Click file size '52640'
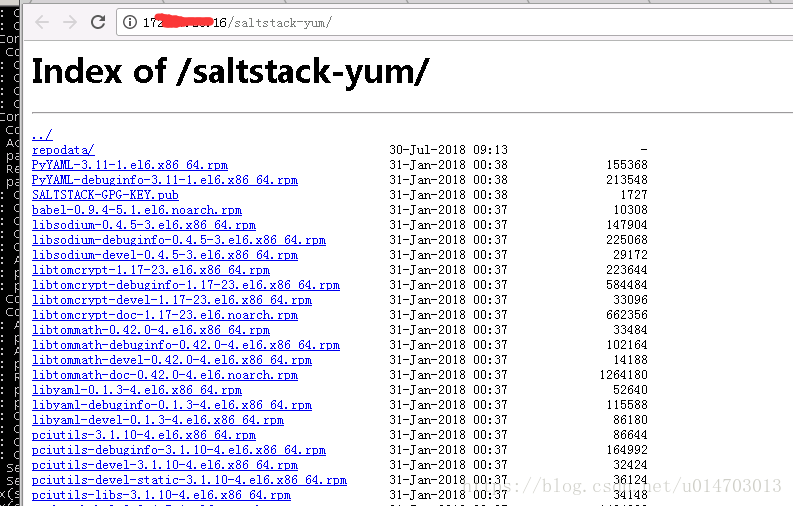 pyautogui.click(x=630, y=390)
